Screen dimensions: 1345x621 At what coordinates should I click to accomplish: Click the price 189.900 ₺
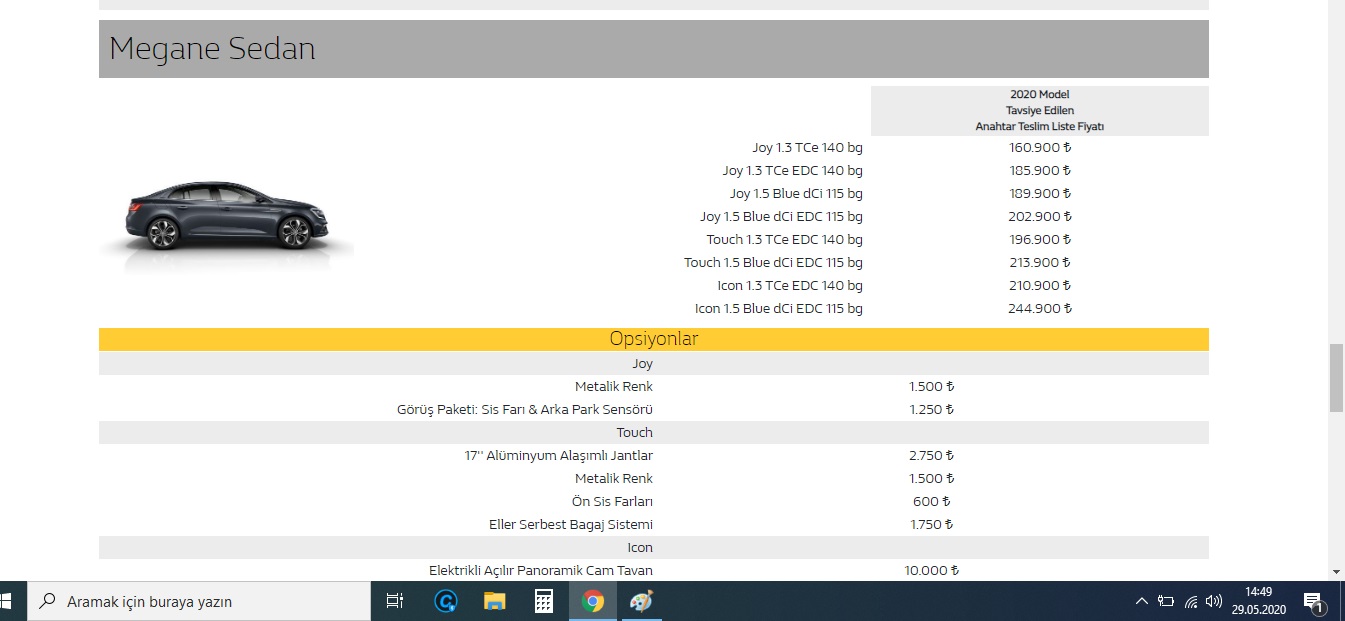point(1040,194)
